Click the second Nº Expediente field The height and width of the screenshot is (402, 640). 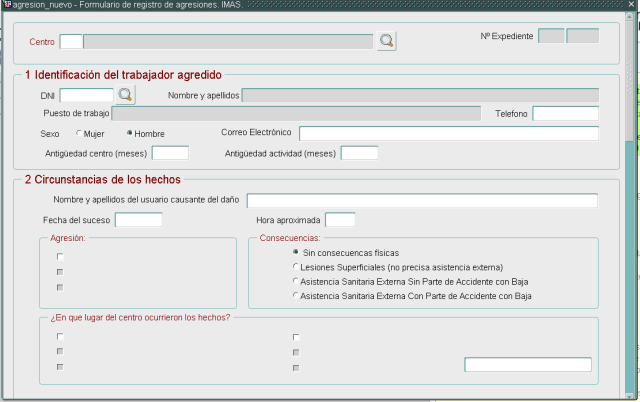tap(582, 36)
